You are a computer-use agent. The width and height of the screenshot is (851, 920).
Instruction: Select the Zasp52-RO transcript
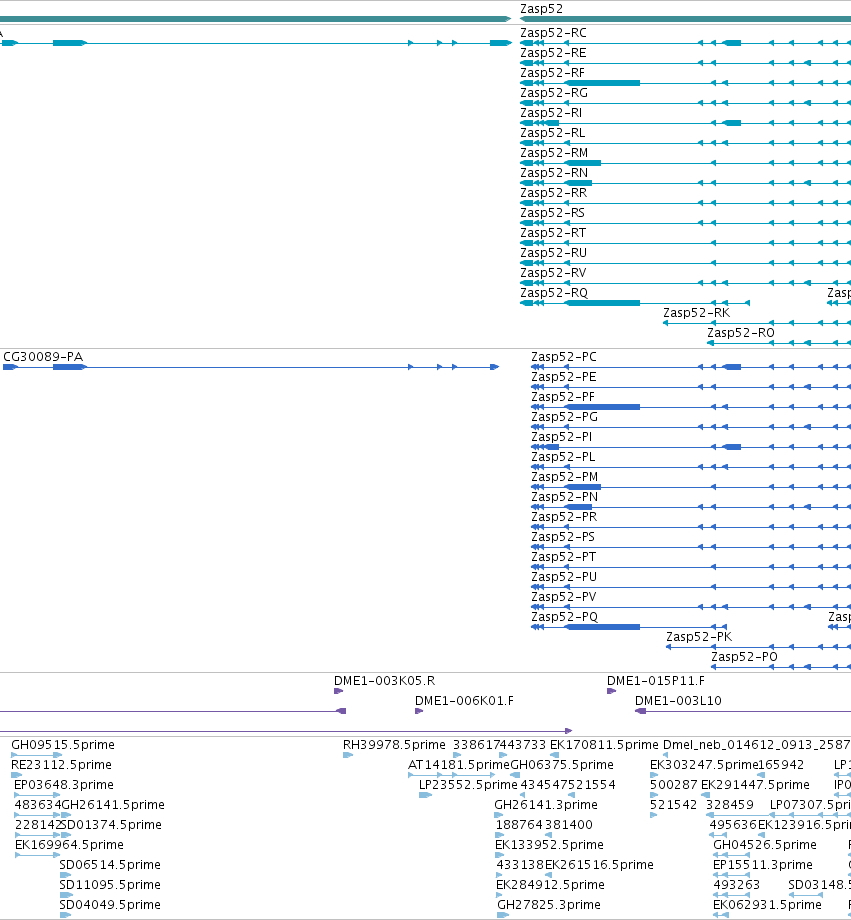pyautogui.click(x=741, y=332)
